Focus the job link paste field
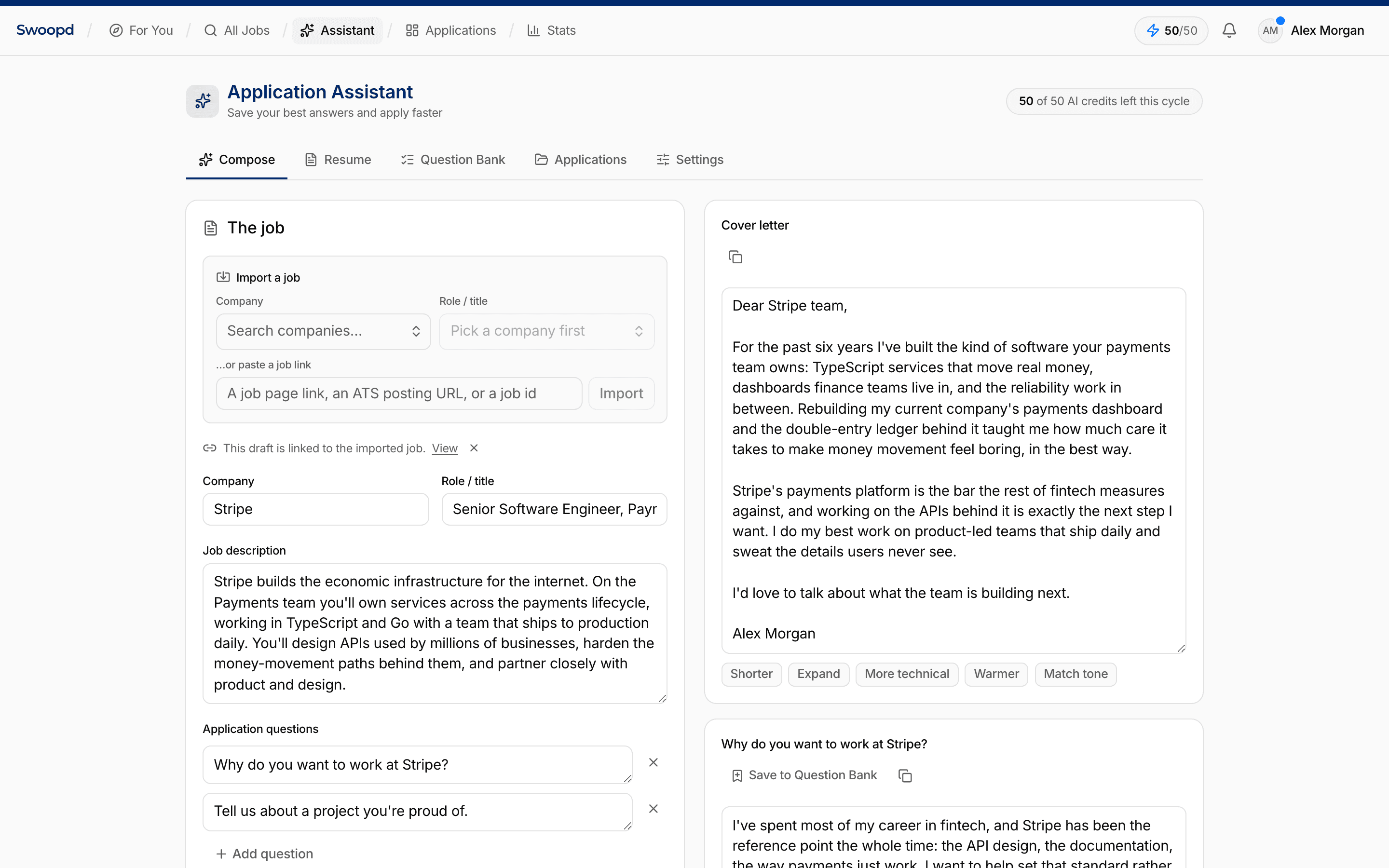This screenshot has height=868, width=1389. pos(399,393)
